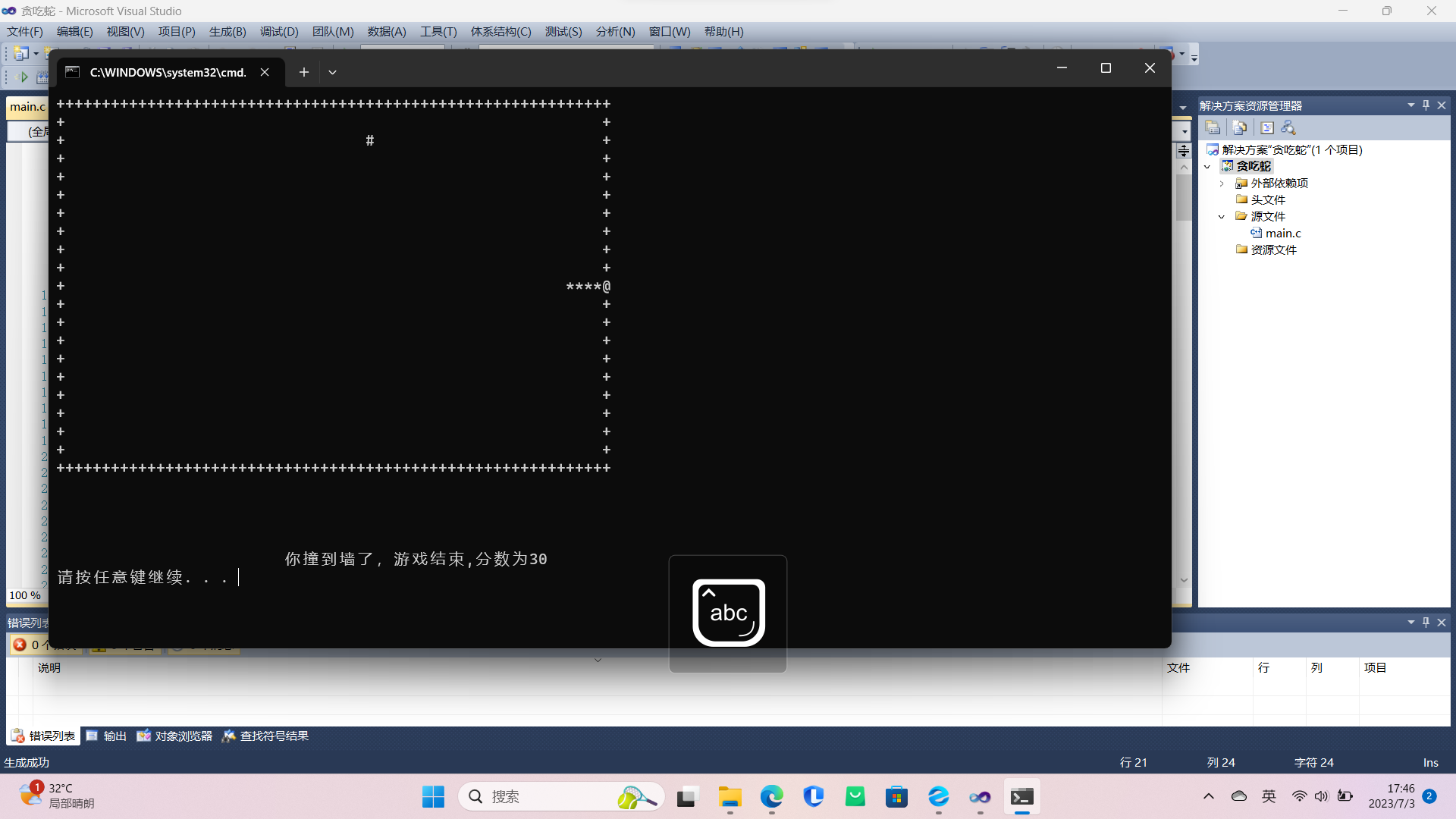Click Show All Files icon in Solution Explorer
This screenshot has height=819, width=1456.
pyautogui.click(x=1239, y=127)
